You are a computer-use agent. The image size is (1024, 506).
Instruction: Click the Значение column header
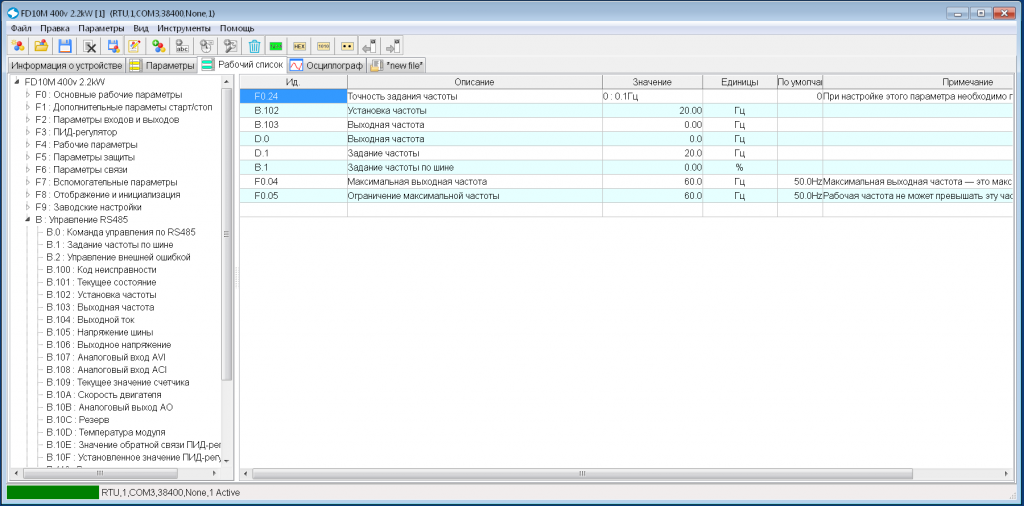click(652, 82)
